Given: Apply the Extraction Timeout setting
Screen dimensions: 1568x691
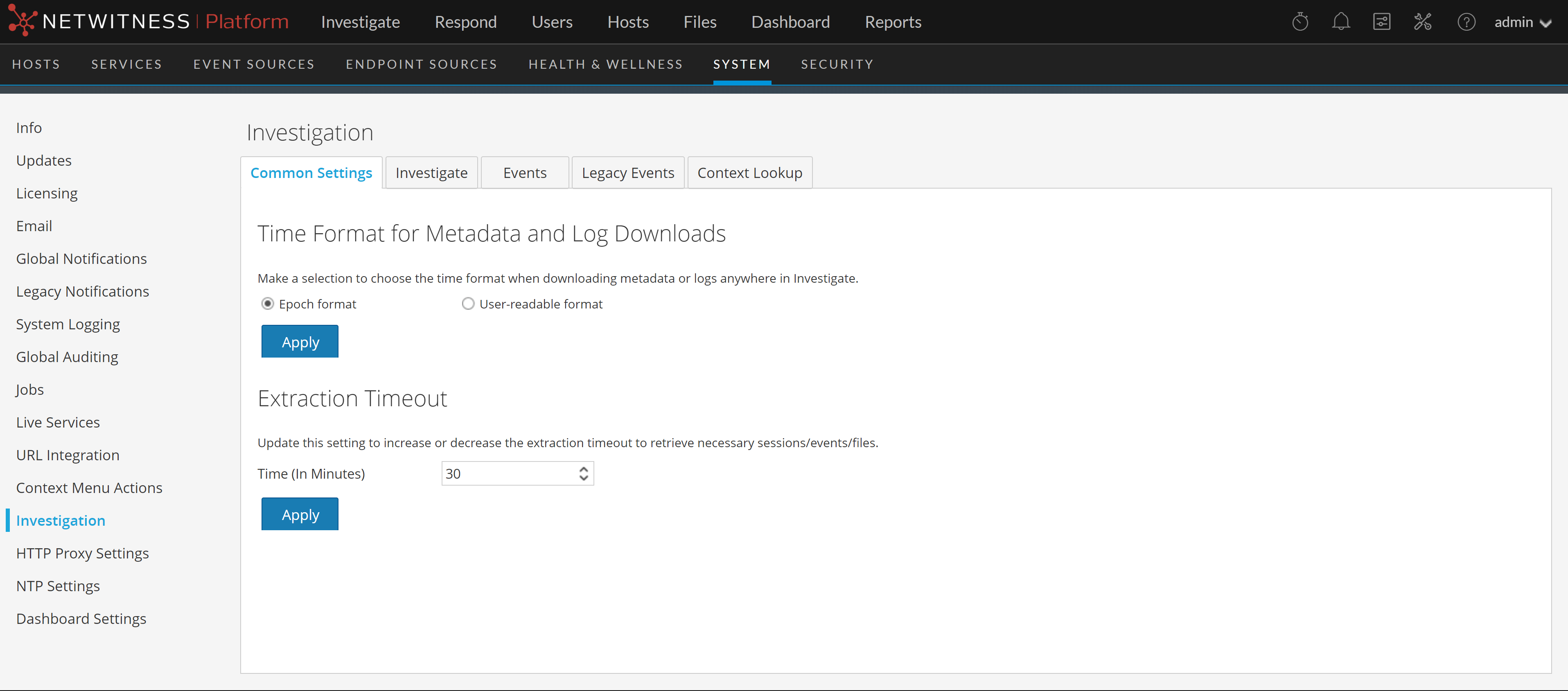Looking at the screenshot, I should 300,514.
